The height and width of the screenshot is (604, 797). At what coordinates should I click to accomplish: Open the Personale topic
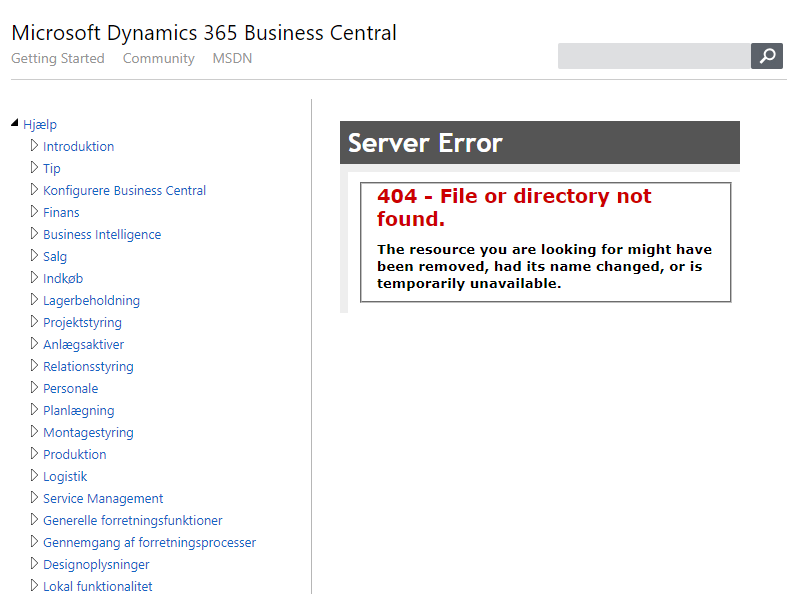coord(71,388)
